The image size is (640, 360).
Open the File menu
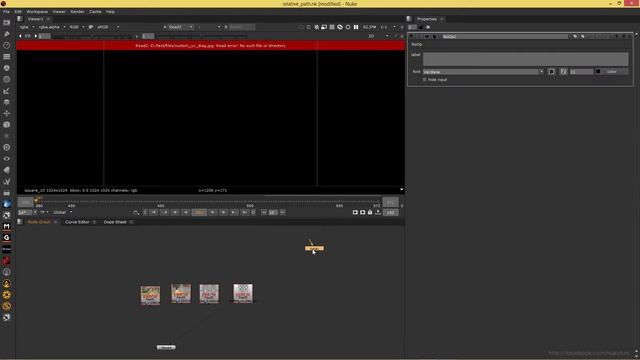[6, 12]
